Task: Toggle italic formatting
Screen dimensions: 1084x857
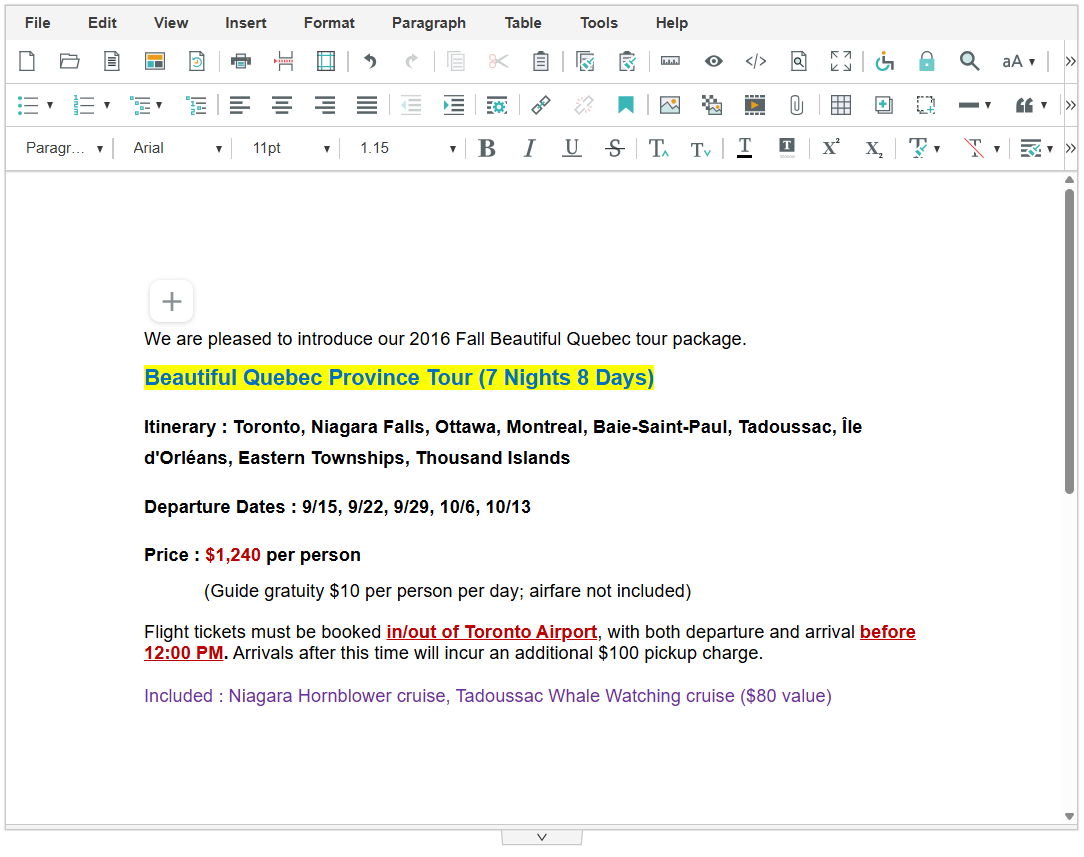Action: tap(529, 148)
